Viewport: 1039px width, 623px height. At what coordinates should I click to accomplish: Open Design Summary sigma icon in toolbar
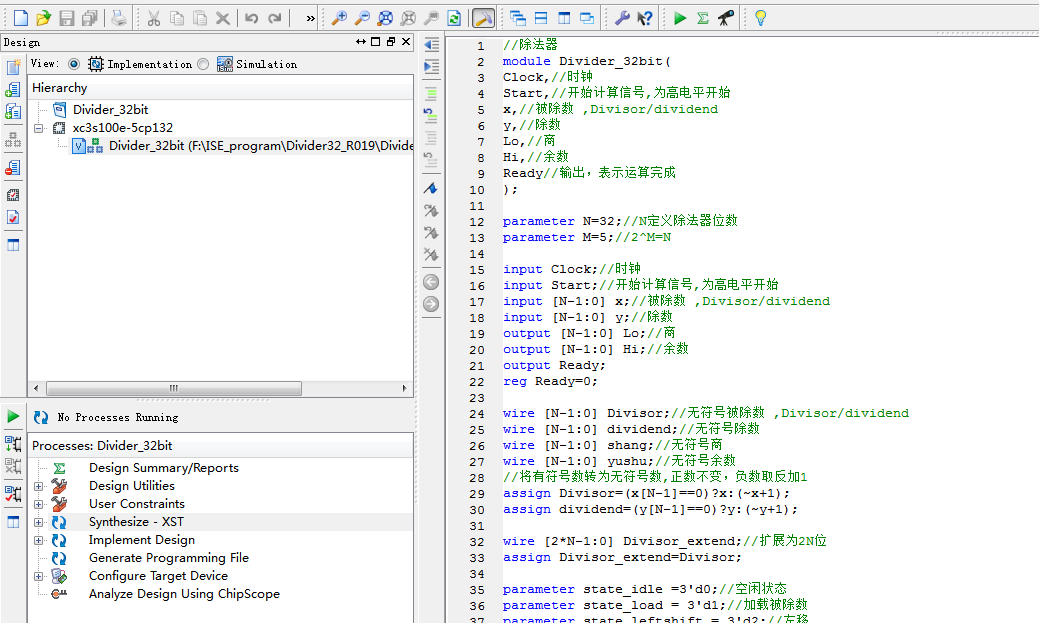[703, 18]
